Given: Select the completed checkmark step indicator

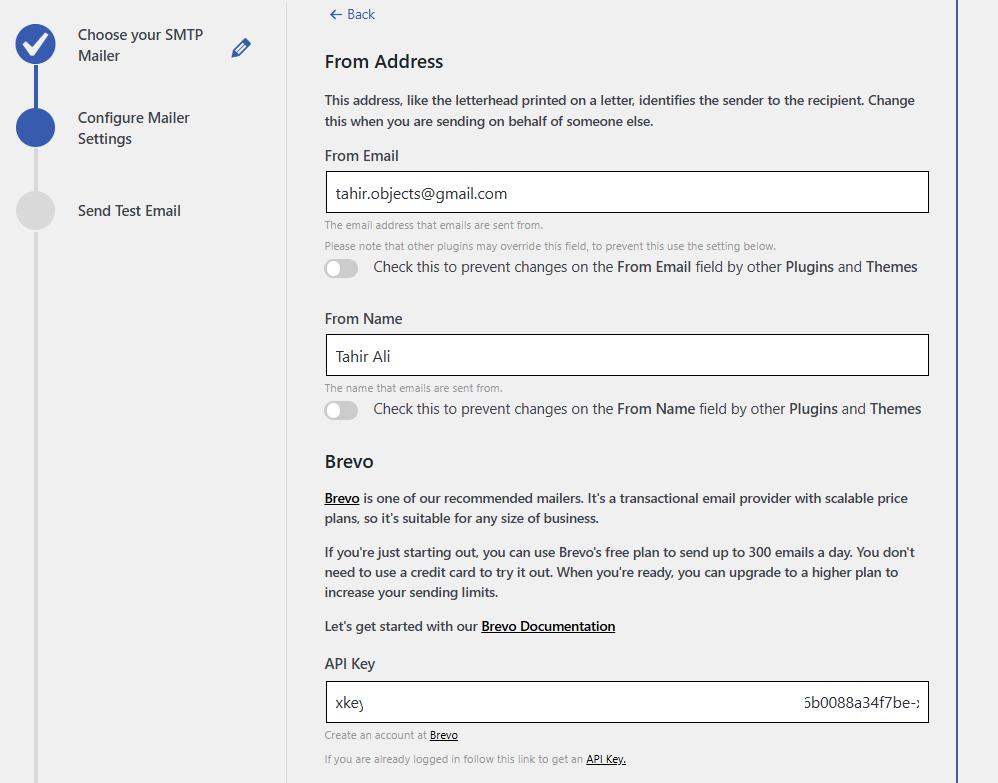Looking at the screenshot, I should point(35,44).
